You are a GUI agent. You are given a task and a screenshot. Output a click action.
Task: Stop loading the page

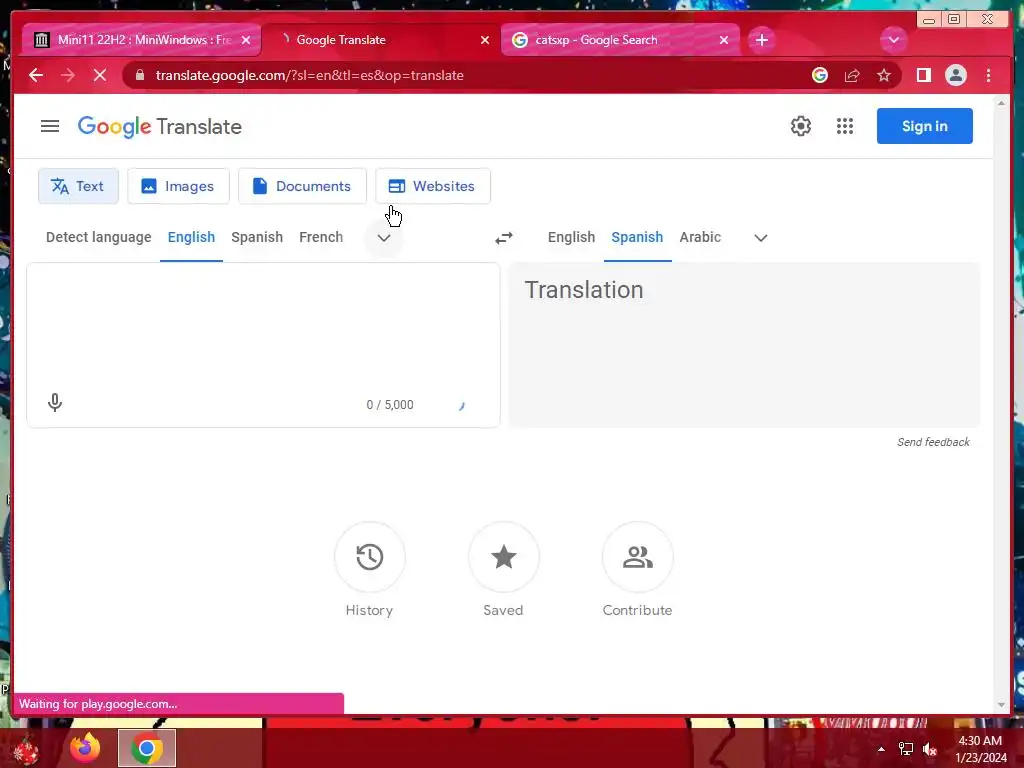point(100,75)
